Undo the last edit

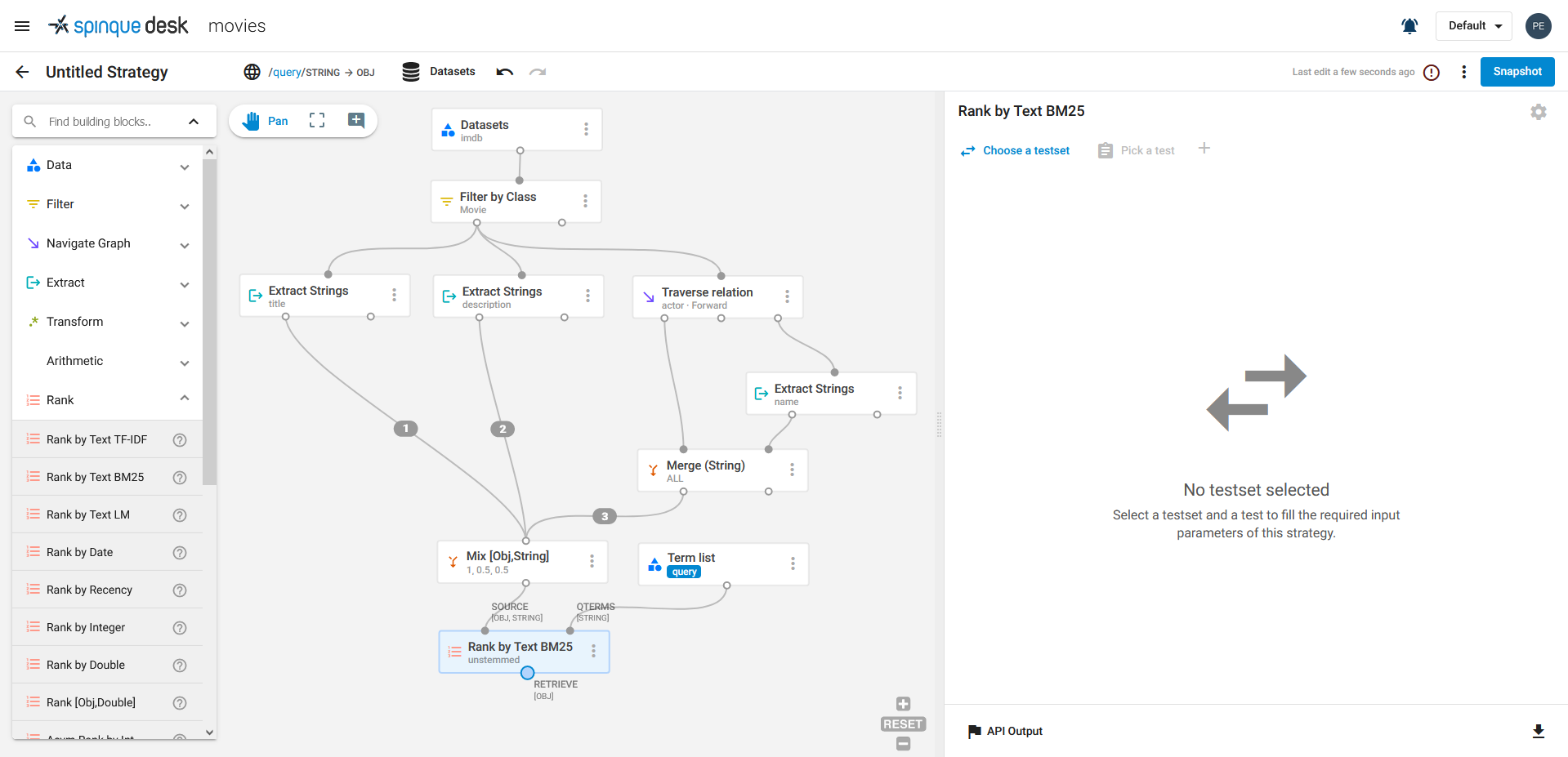(505, 72)
